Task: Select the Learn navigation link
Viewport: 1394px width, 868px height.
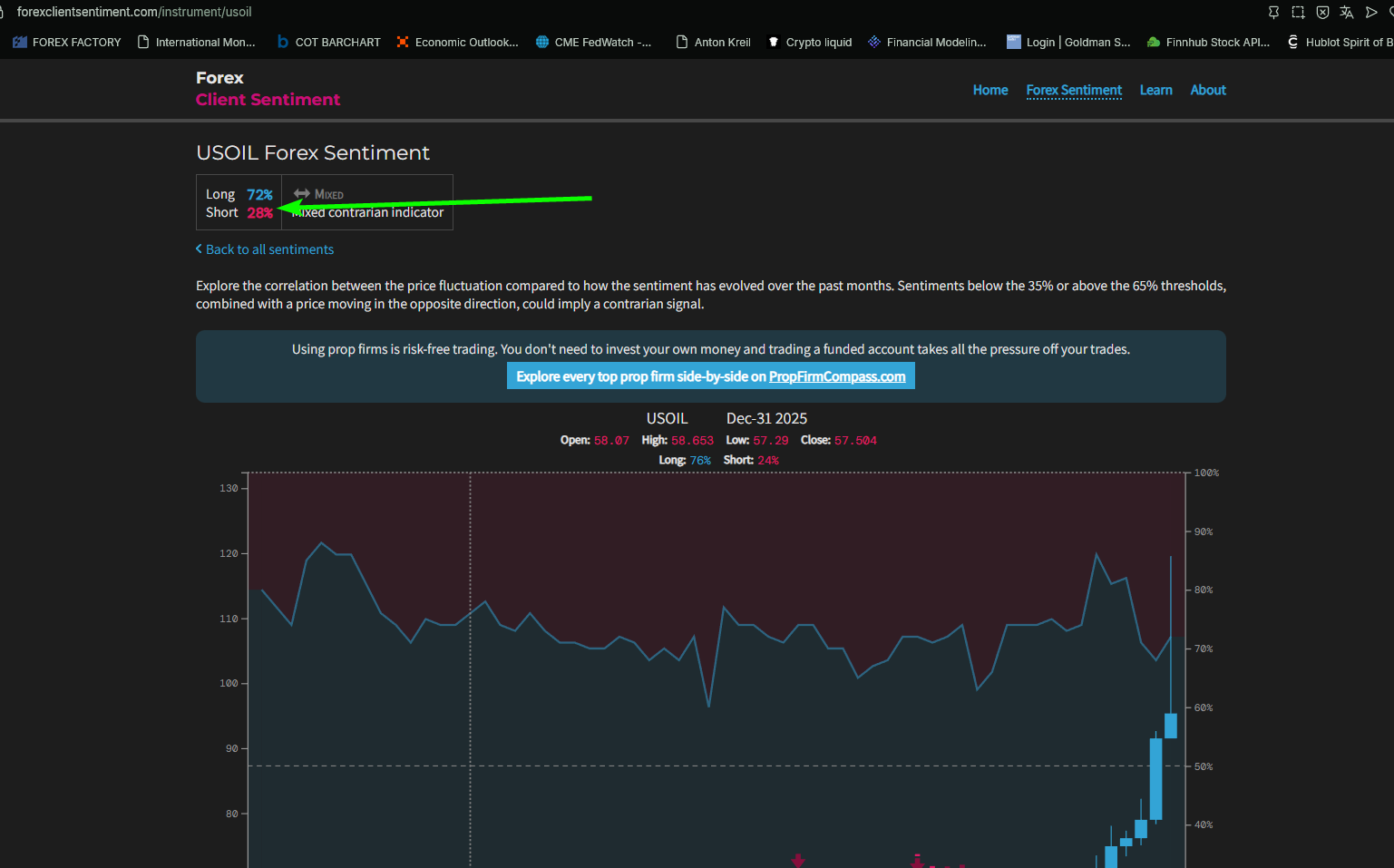Action: pyautogui.click(x=1155, y=90)
